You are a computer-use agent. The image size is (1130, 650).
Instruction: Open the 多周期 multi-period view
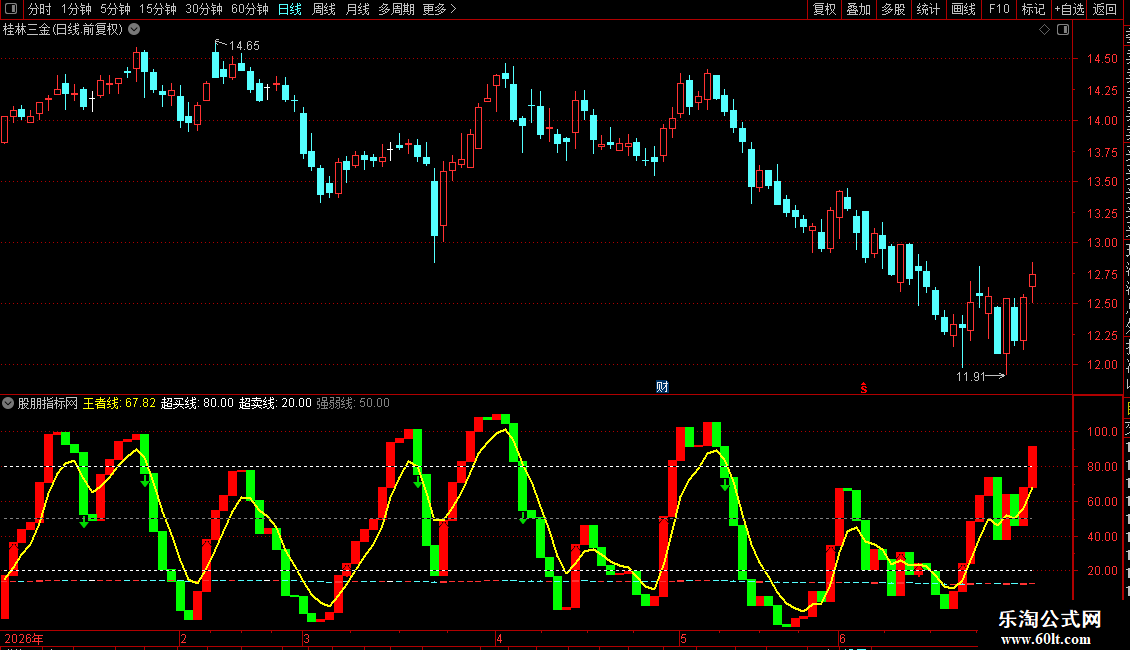(396, 9)
